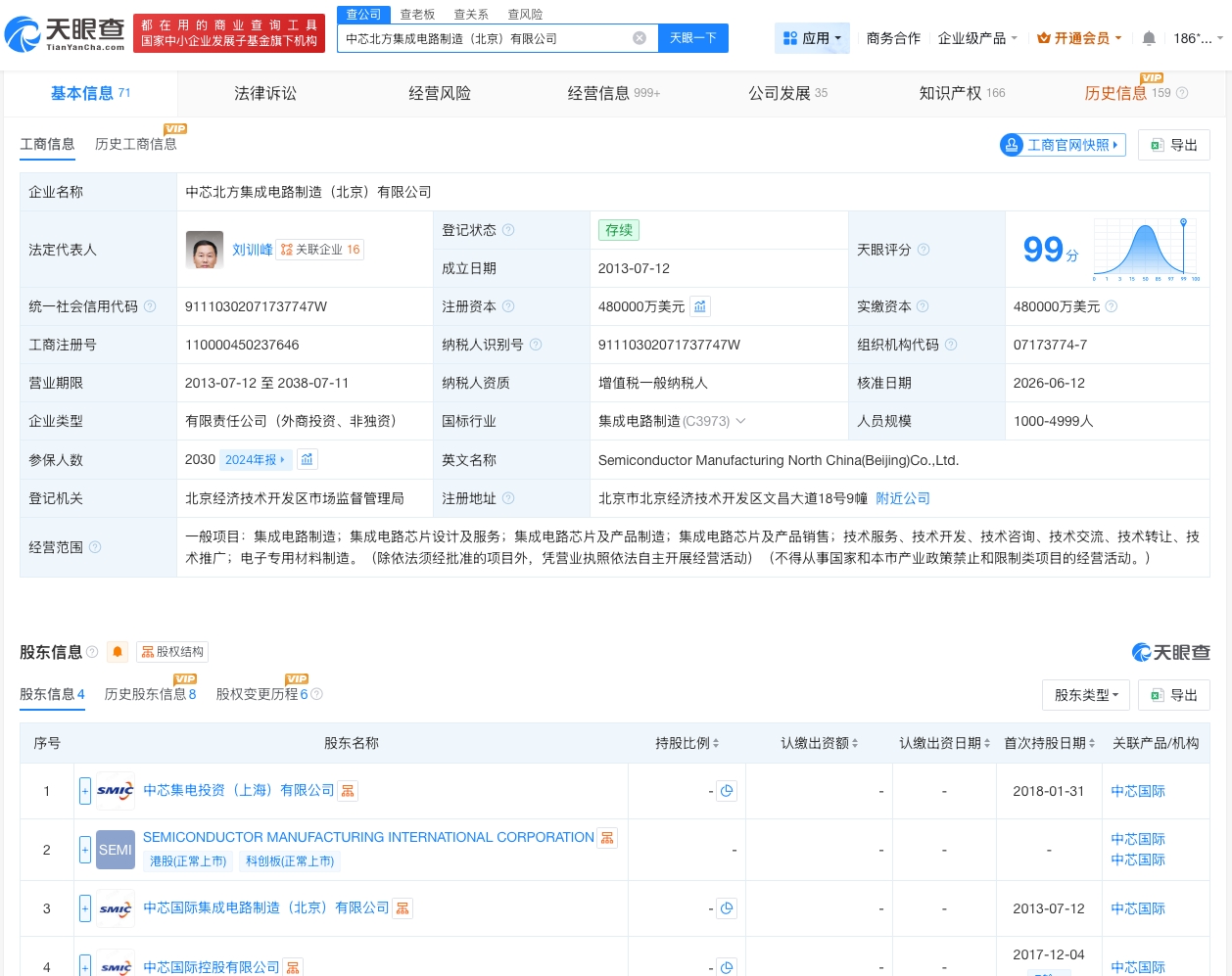This screenshot has width=1232, height=976.
Task: Open notifications bell icon
Action: (x=1149, y=38)
